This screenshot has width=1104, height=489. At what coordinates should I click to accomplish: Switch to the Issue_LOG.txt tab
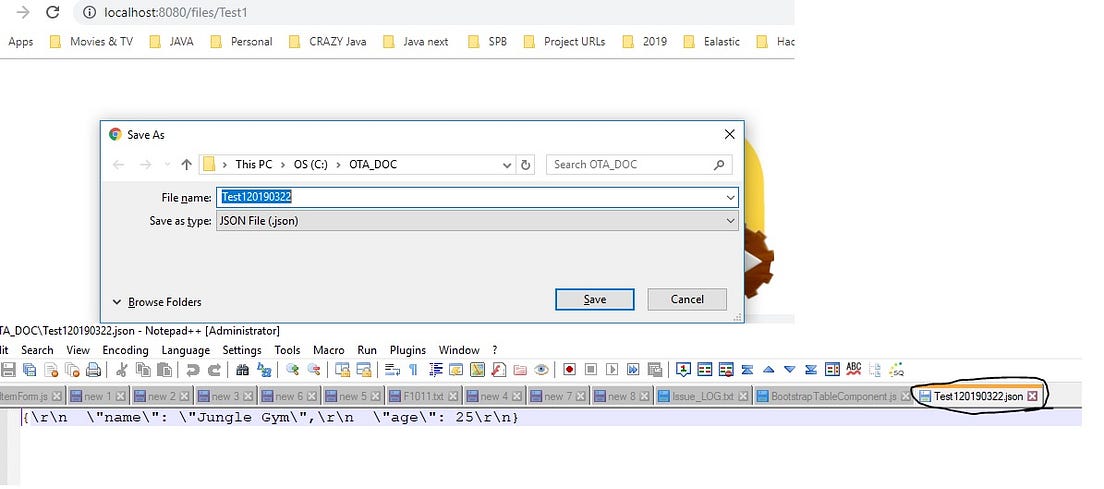pos(702,396)
